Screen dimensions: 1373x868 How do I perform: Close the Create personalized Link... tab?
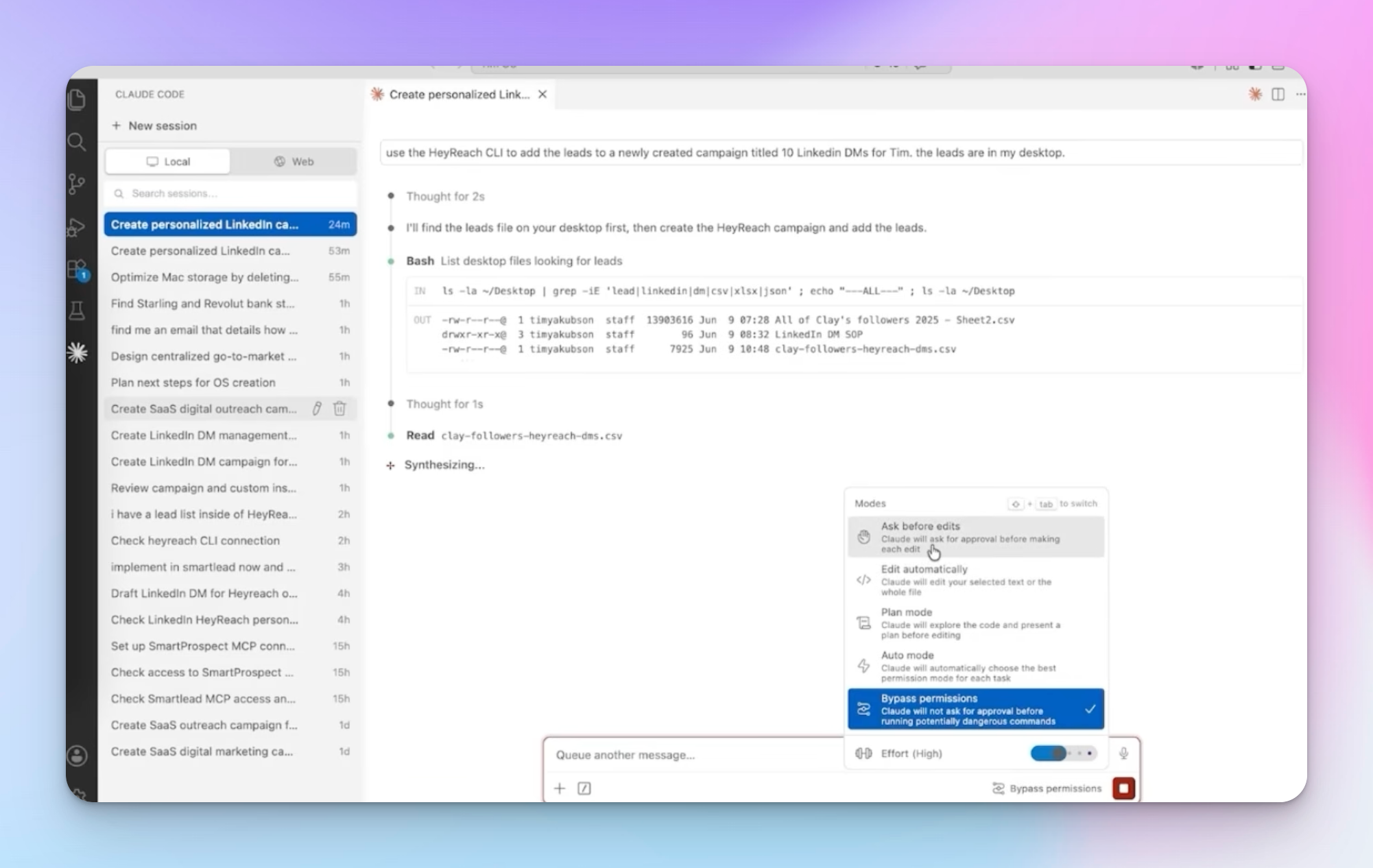542,95
